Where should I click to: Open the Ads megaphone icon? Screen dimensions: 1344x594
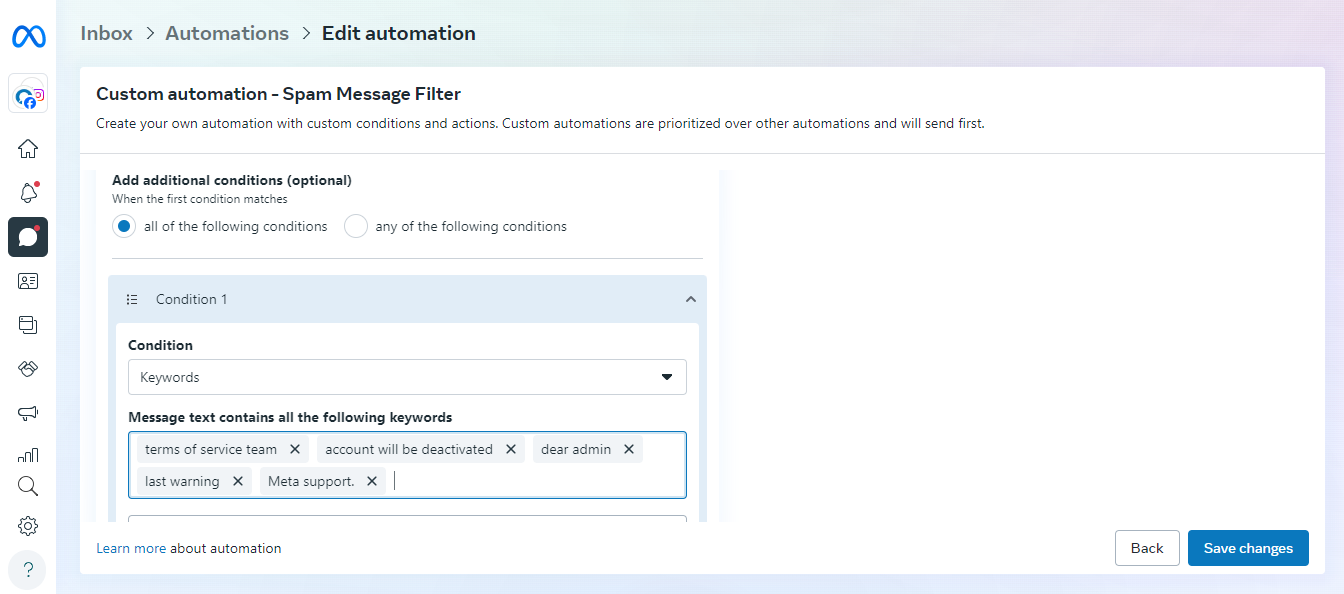coord(28,413)
